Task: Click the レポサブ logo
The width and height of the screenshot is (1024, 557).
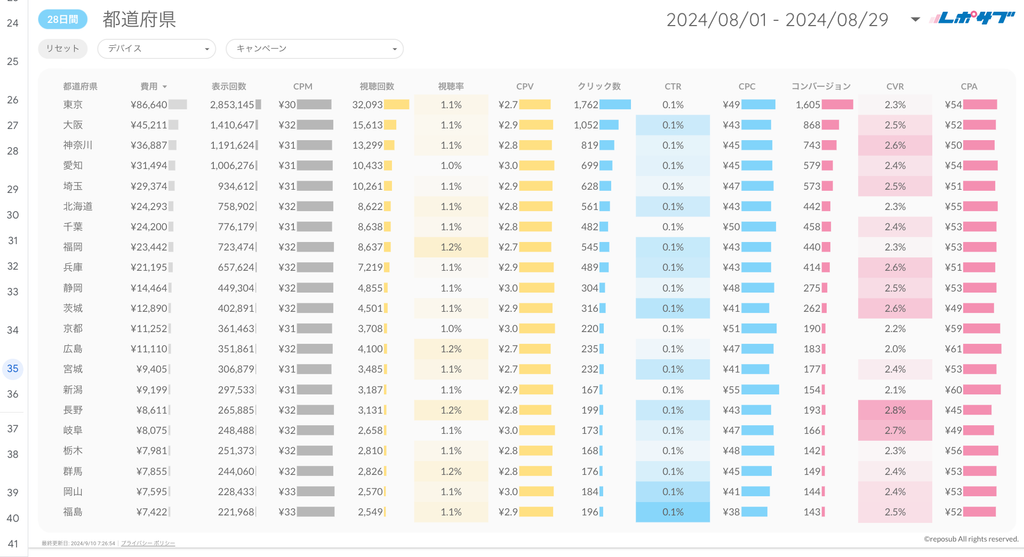Action: (x=972, y=19)
